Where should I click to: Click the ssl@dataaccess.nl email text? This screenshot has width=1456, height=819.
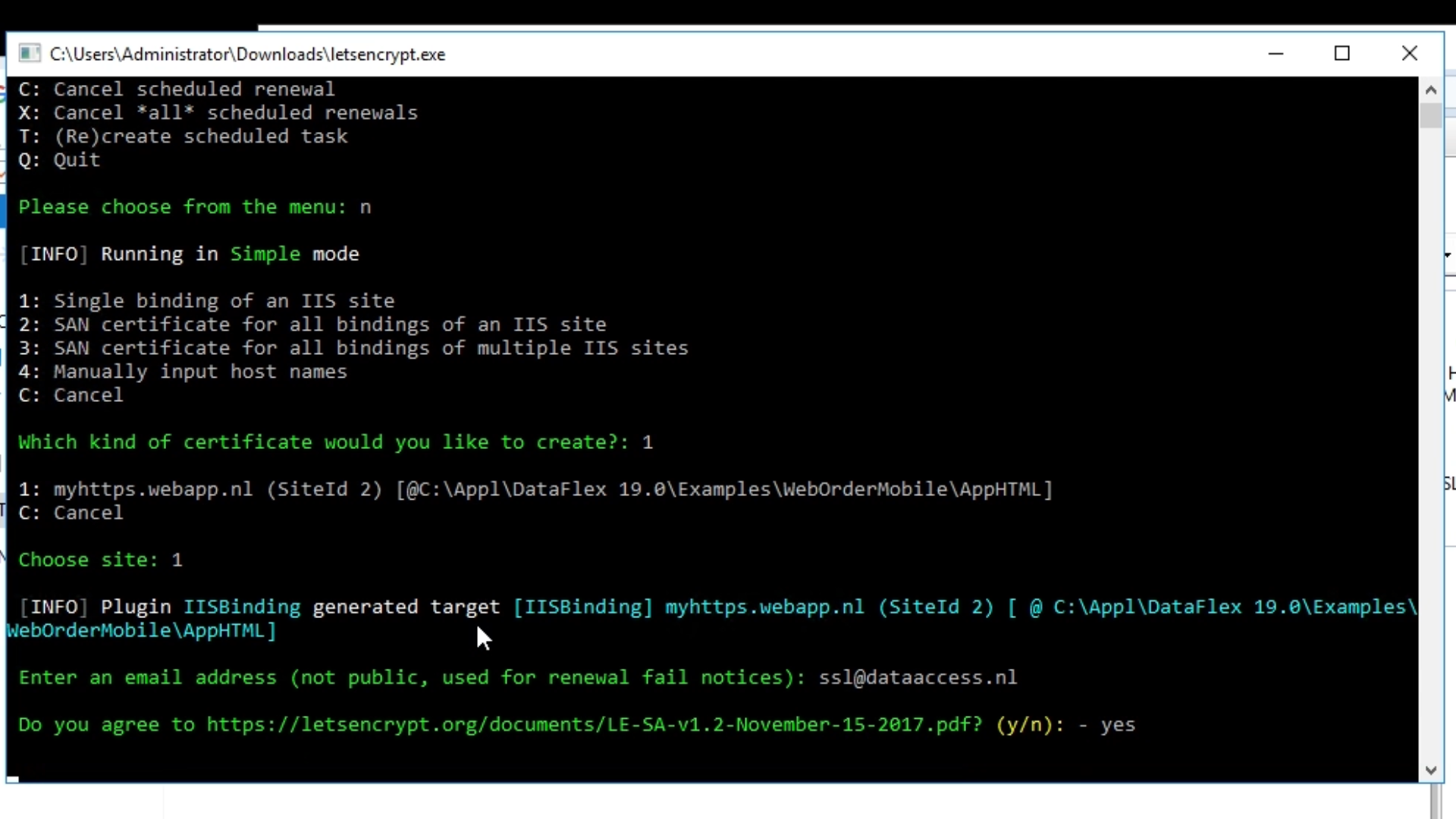coord(917,678)
